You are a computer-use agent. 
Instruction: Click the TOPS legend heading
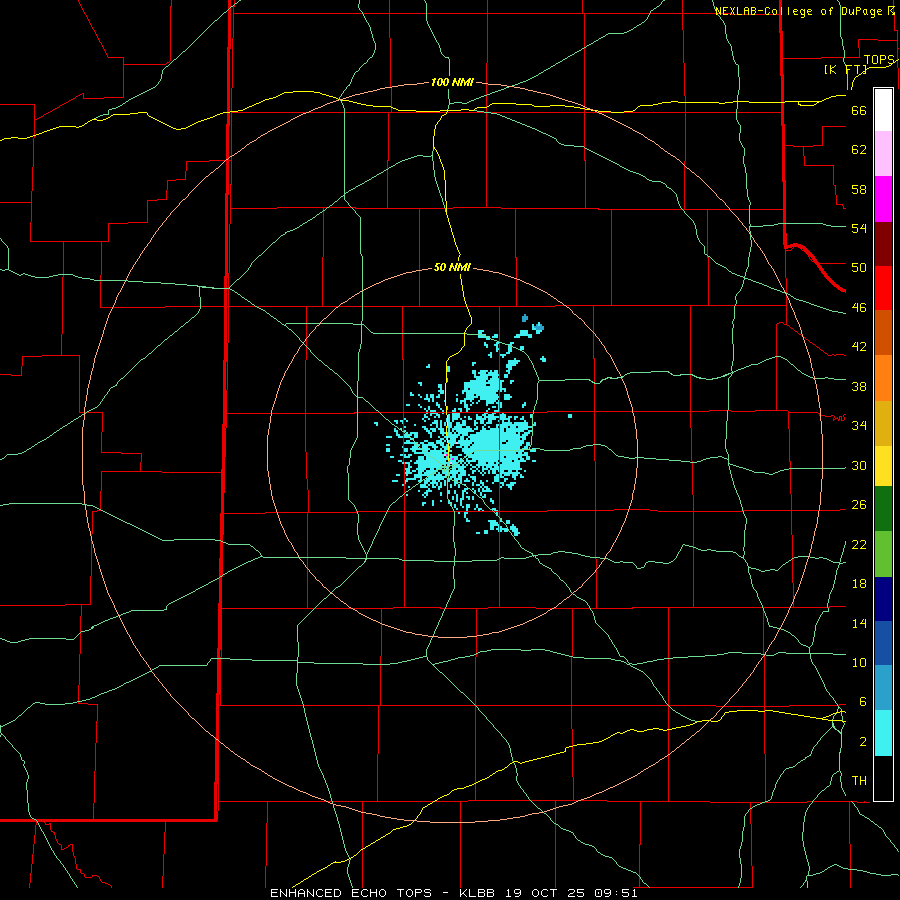coord(879,60)
